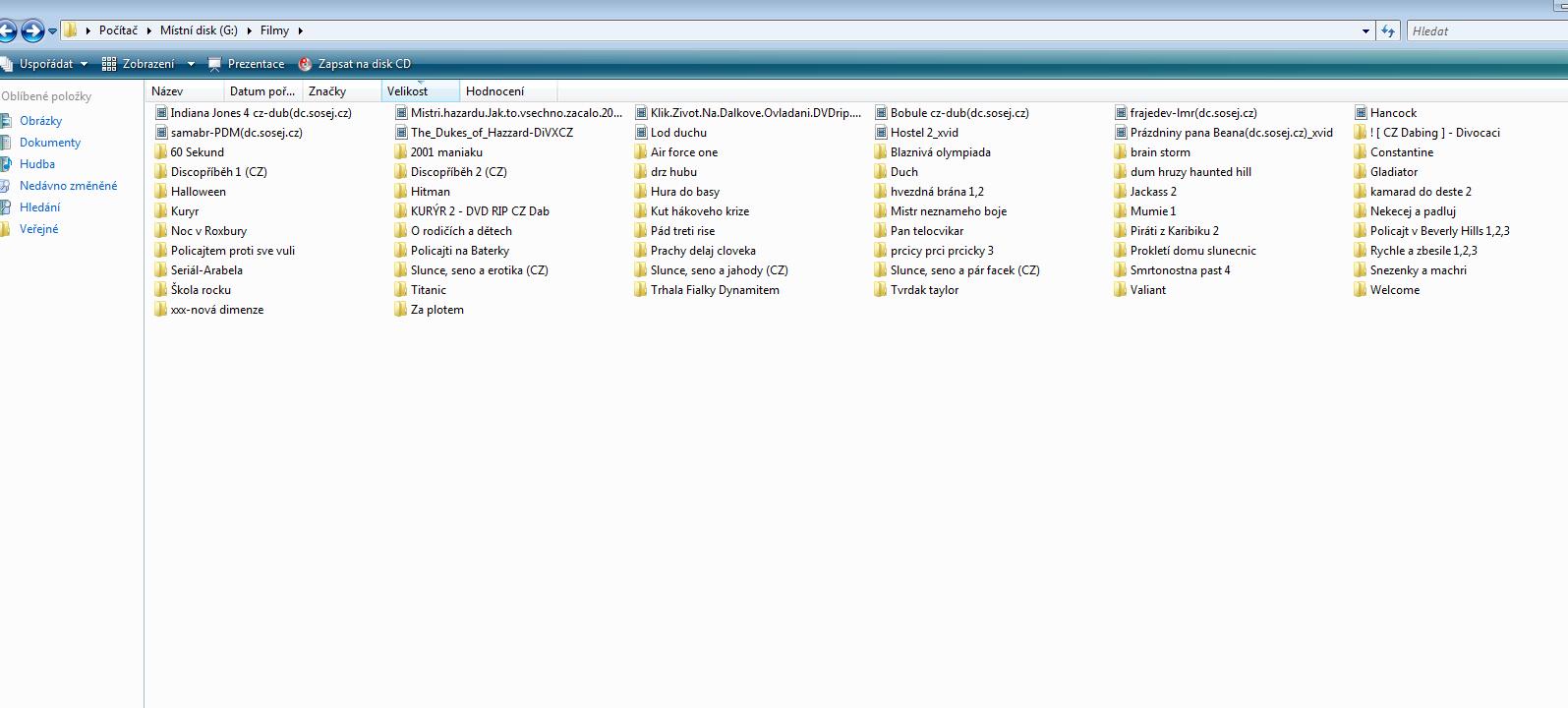Select the Hostel 2_xvid file icon
This screenshot has width=1568, height=708.
(881, 133)
